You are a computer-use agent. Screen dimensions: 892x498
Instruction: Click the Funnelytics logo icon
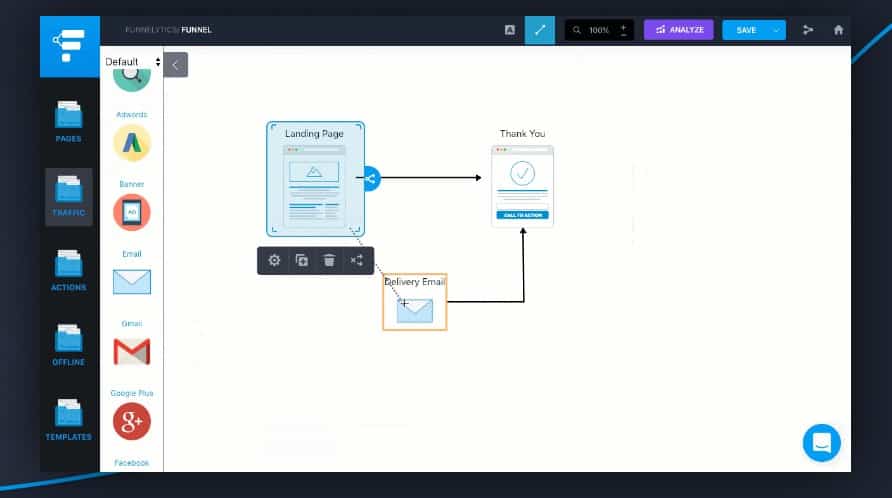69,46
